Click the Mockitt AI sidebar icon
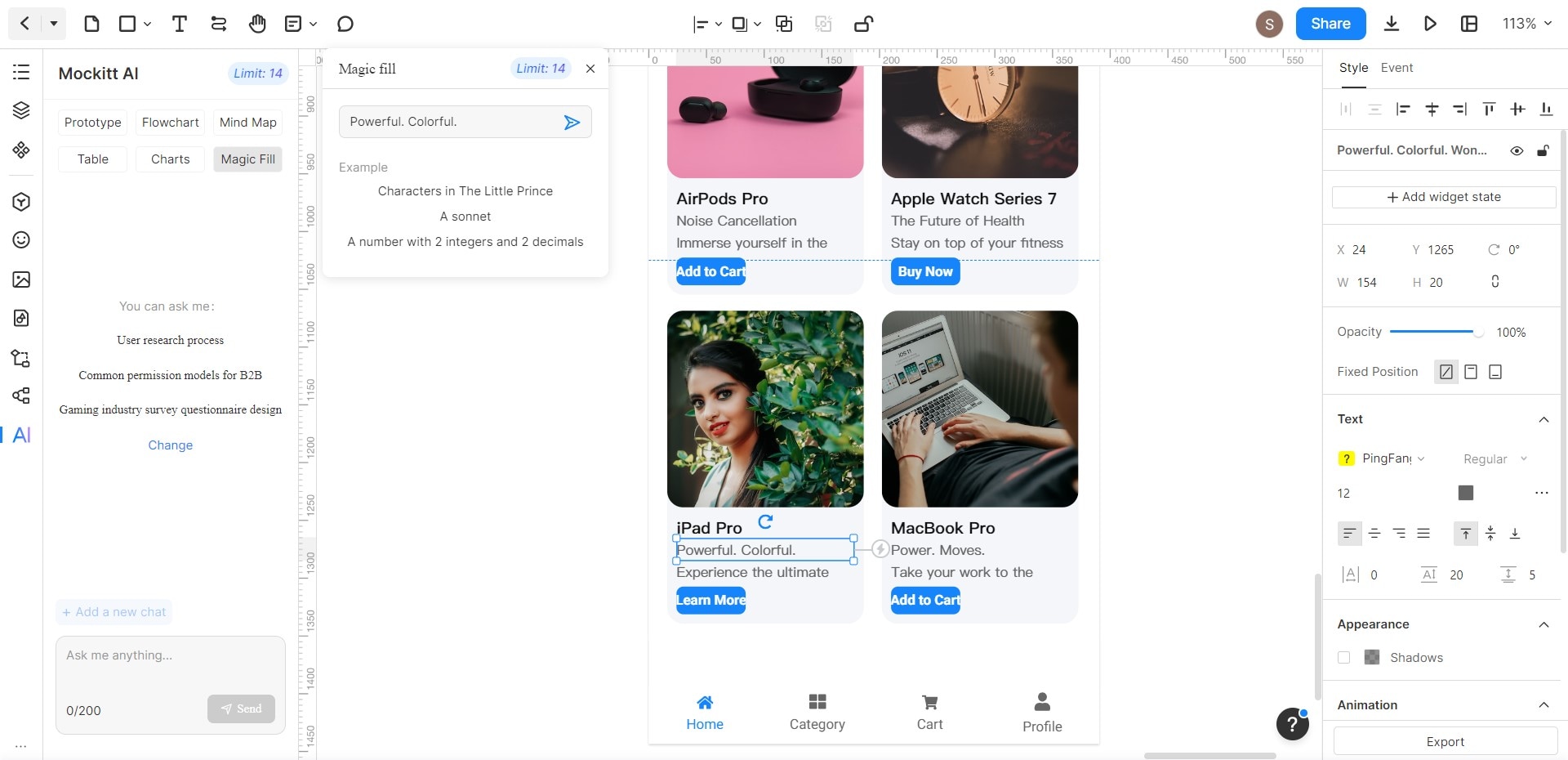Viewport: 1568px width, 760px height. tap(21, 435)
